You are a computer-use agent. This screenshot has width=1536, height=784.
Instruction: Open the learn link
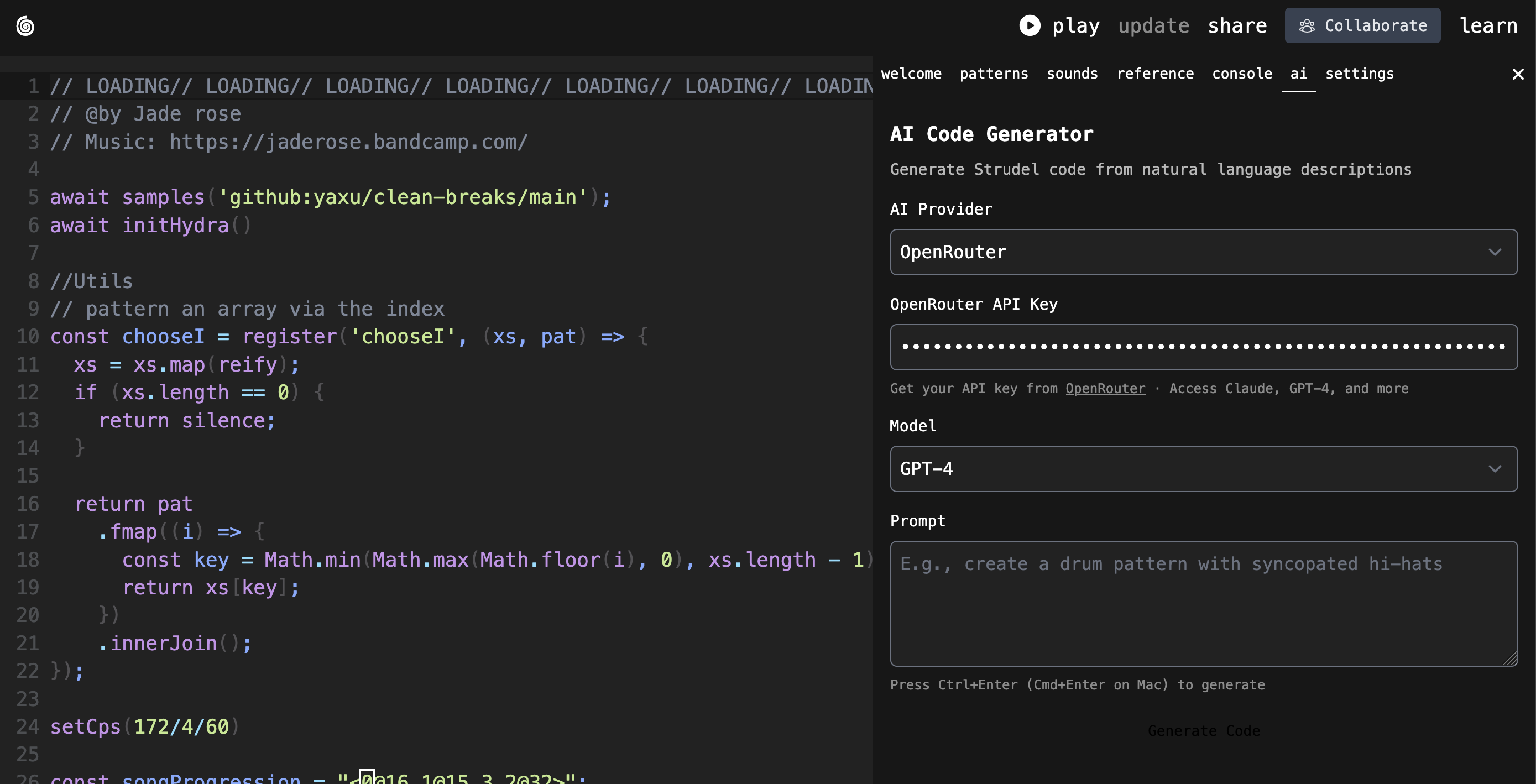tap(1488, 25)
